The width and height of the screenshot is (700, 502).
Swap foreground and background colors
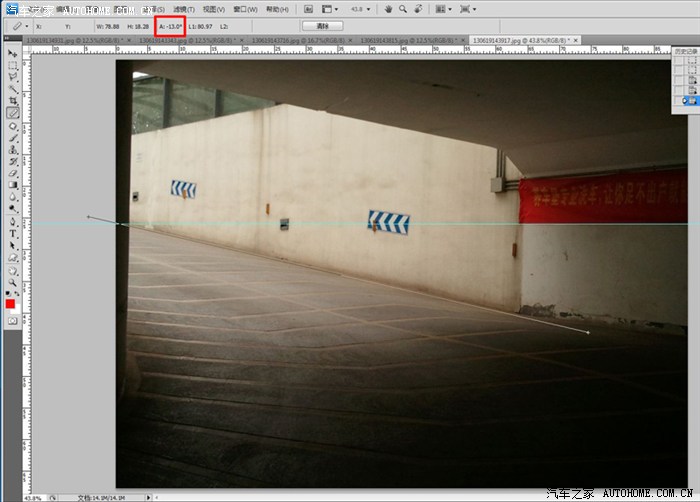[x=17, y=293]
